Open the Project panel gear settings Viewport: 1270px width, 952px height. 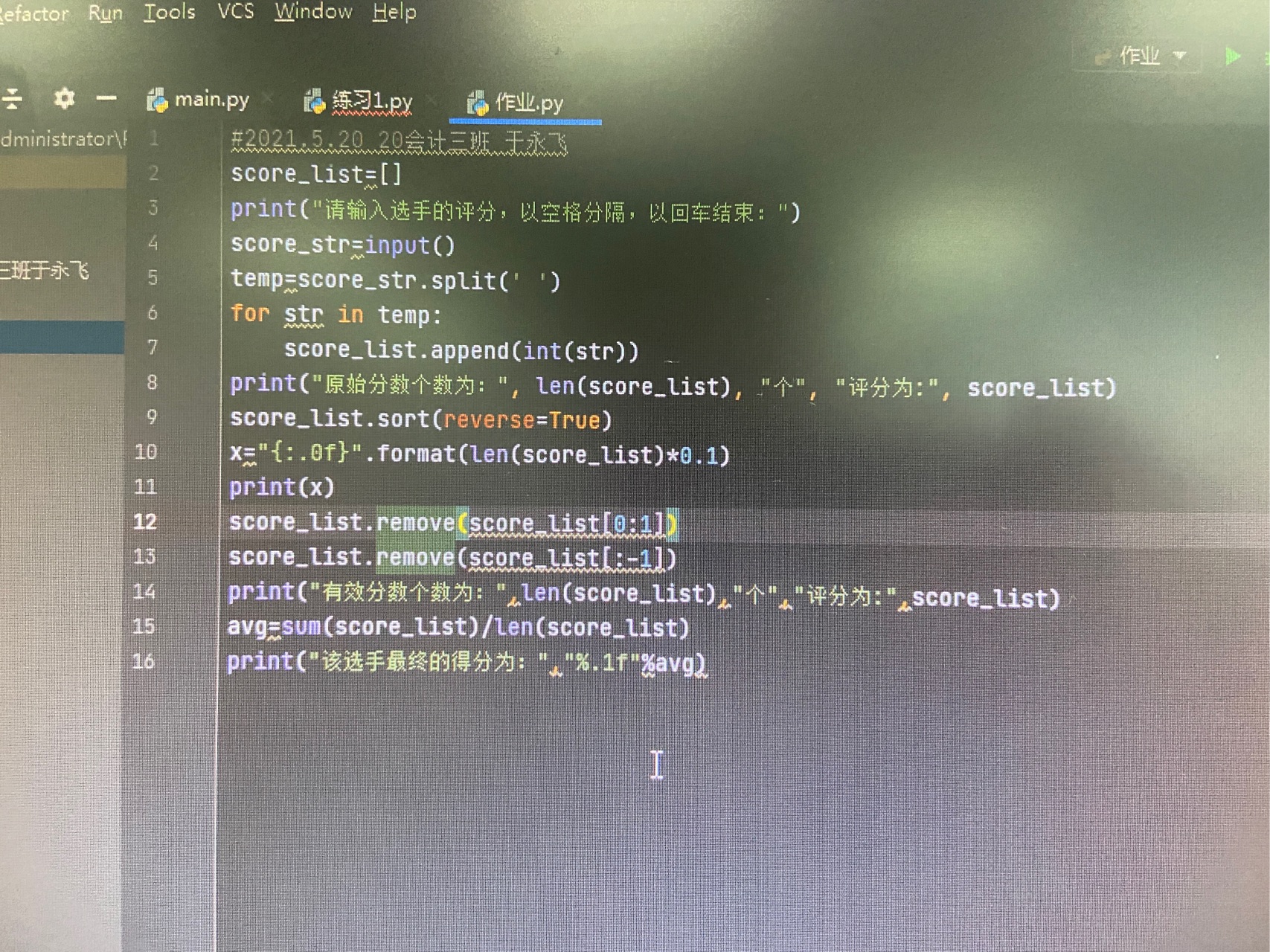(64, 99)
